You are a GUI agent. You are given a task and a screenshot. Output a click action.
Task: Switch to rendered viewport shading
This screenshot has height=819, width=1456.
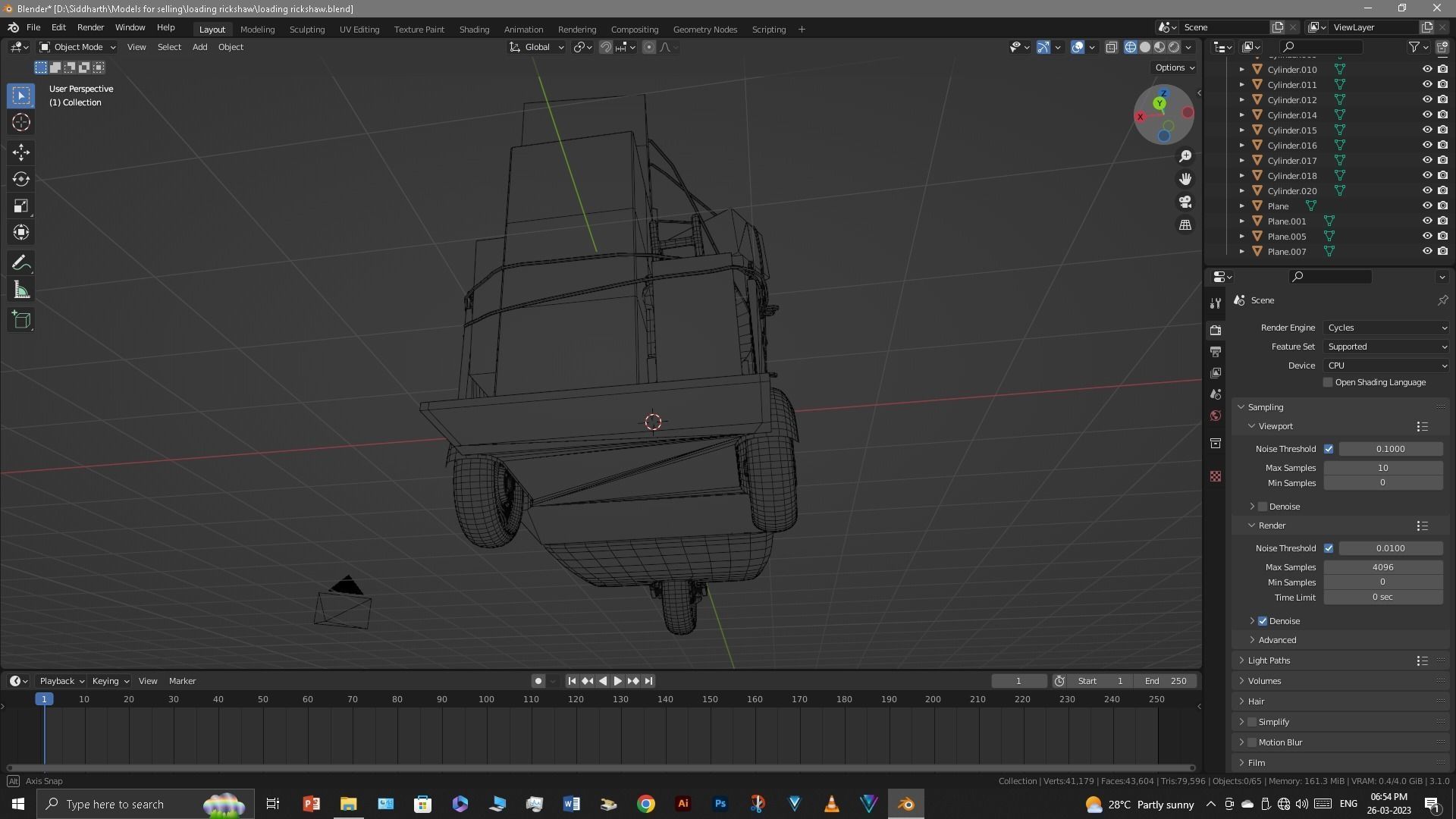pyautogui.click(x=1174, y=47)
